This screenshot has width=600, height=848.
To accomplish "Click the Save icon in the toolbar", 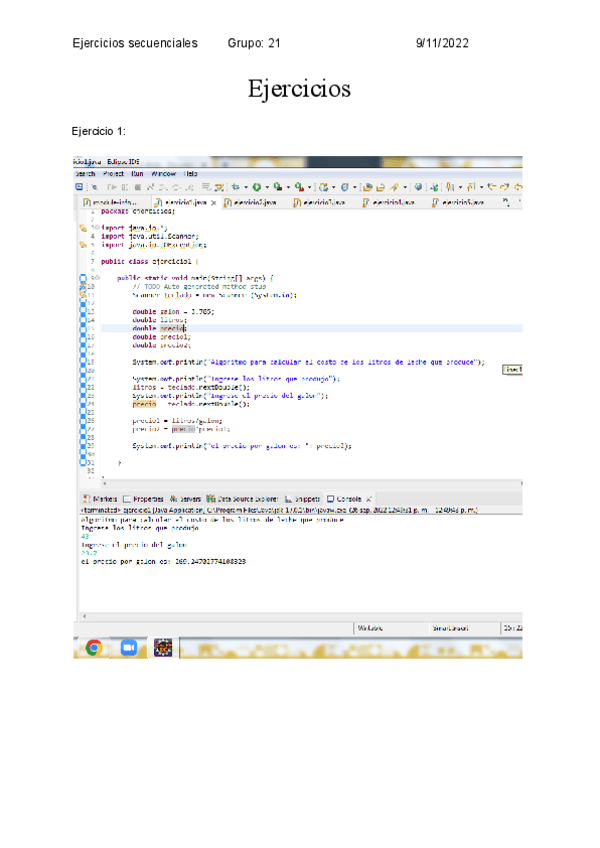I will [x=80, y=187].
